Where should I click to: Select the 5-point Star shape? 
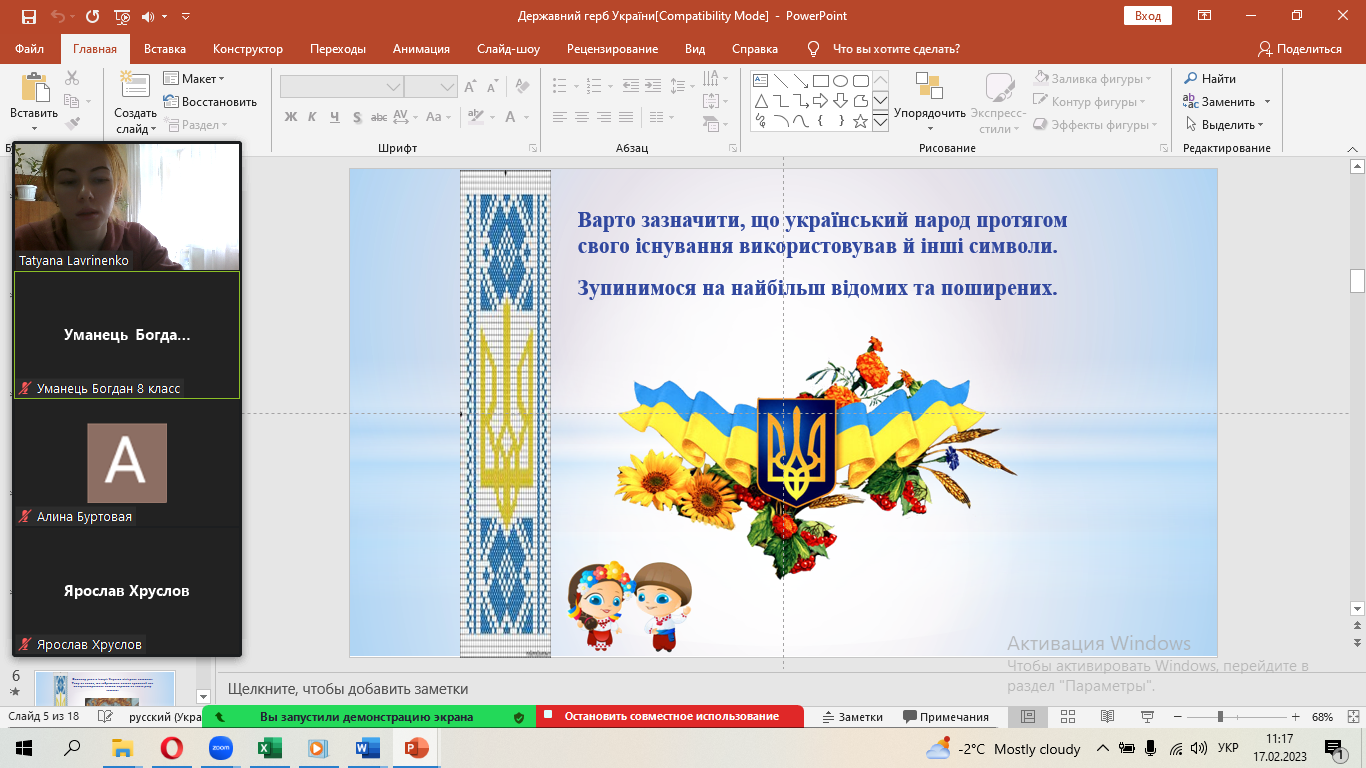point(860,121)
